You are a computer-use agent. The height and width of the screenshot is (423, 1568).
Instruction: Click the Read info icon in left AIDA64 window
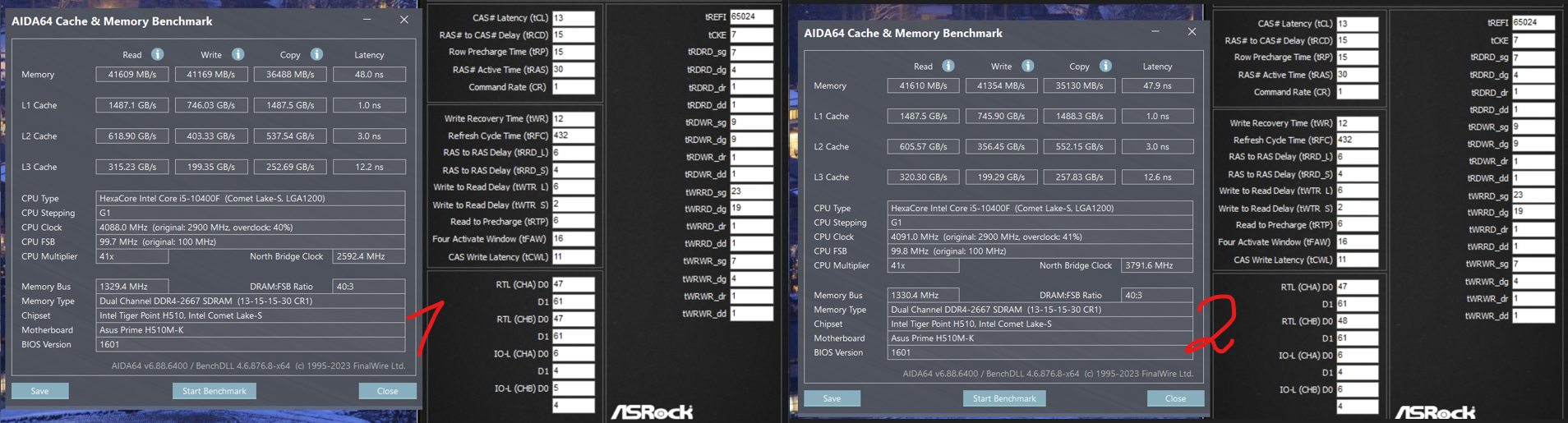pyautogui.click(x=157, y=54)
